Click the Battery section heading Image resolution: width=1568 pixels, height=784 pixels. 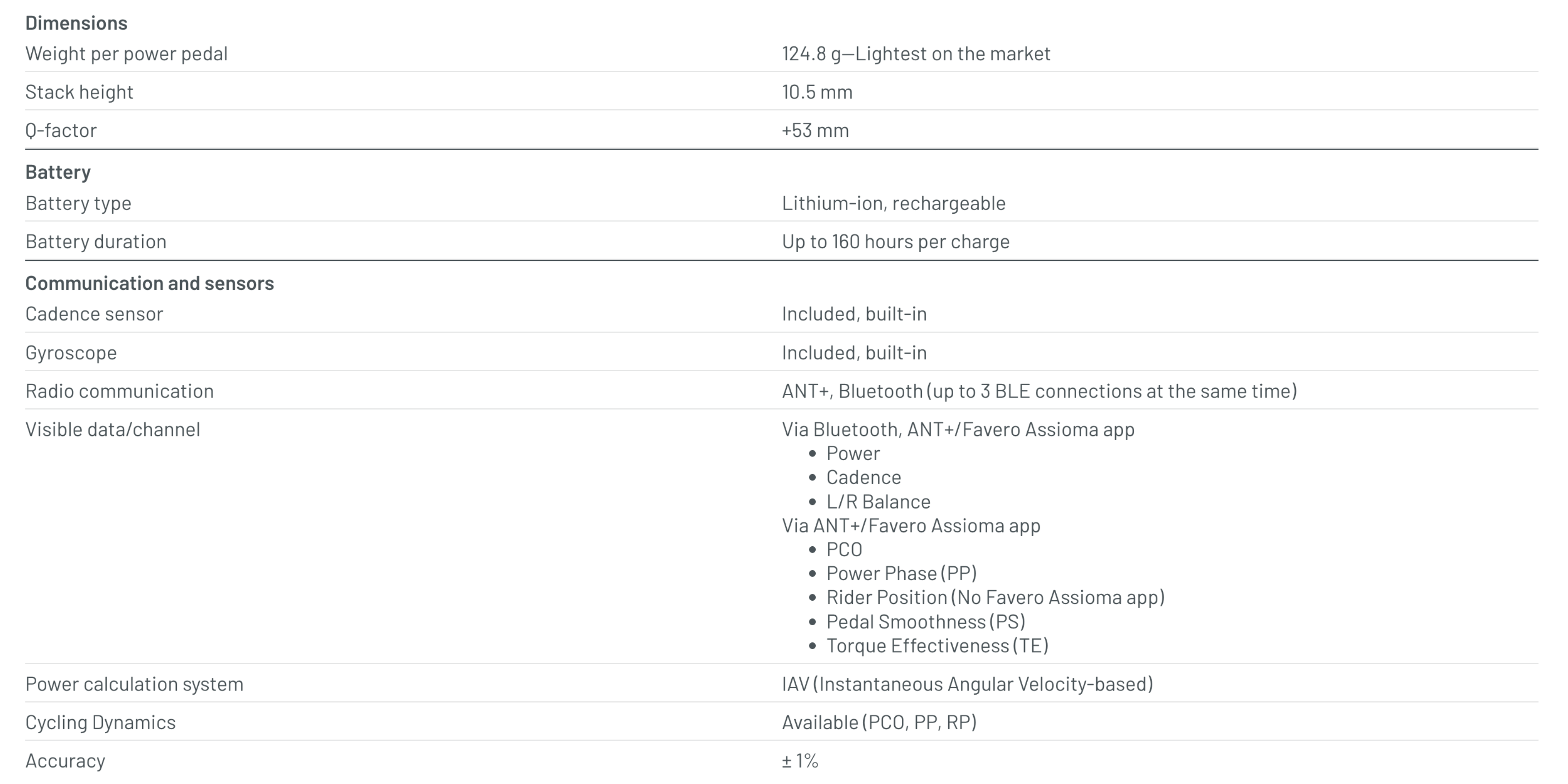pyautogui.click(x=58, y=172)
